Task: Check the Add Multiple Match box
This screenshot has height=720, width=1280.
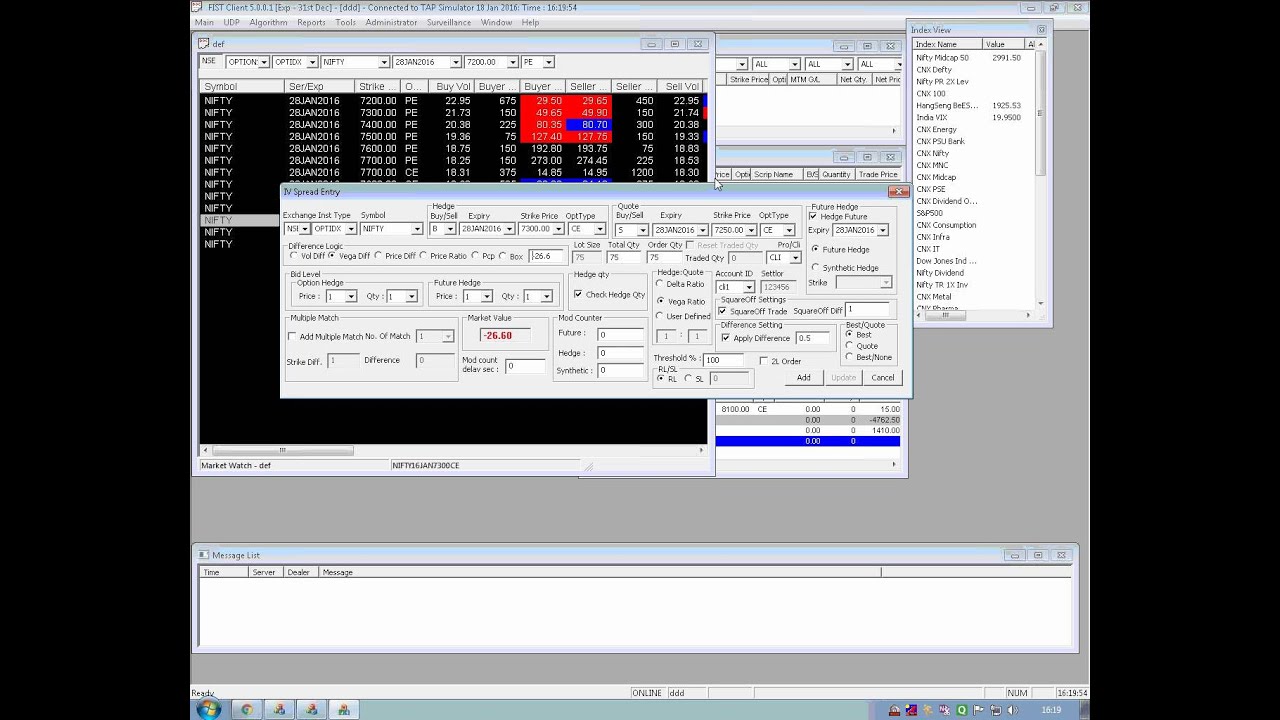Action: coord(292,337)
